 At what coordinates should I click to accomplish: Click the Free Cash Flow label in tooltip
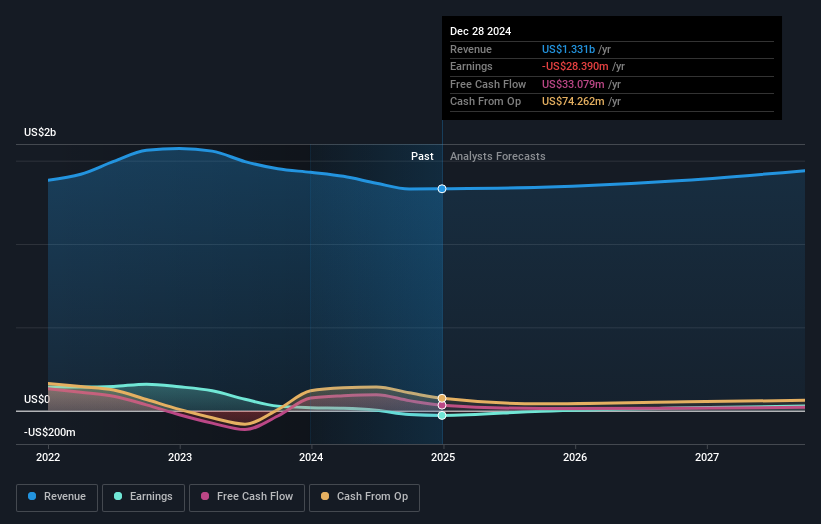pyautogui.click(x=488, y=84)
